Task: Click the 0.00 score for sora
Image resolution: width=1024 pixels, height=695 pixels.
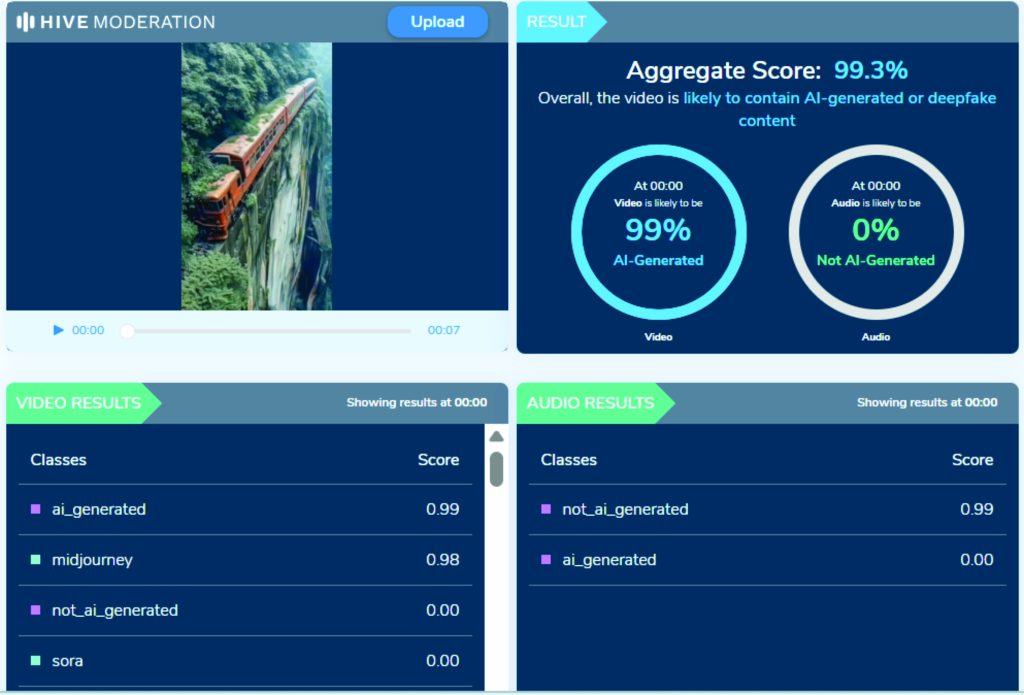Action: coord(443,660)
